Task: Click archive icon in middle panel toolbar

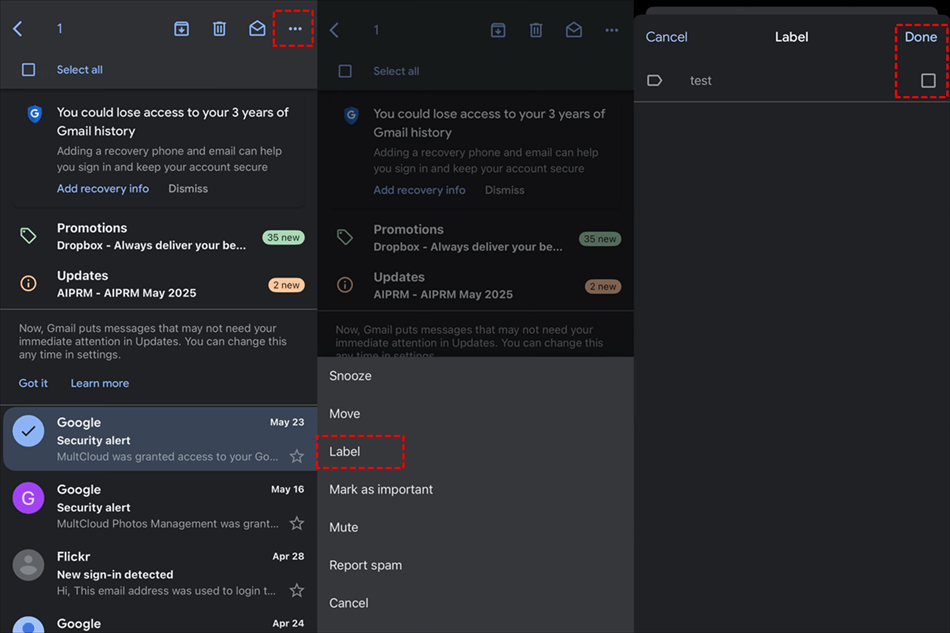Action: point(498,30)
